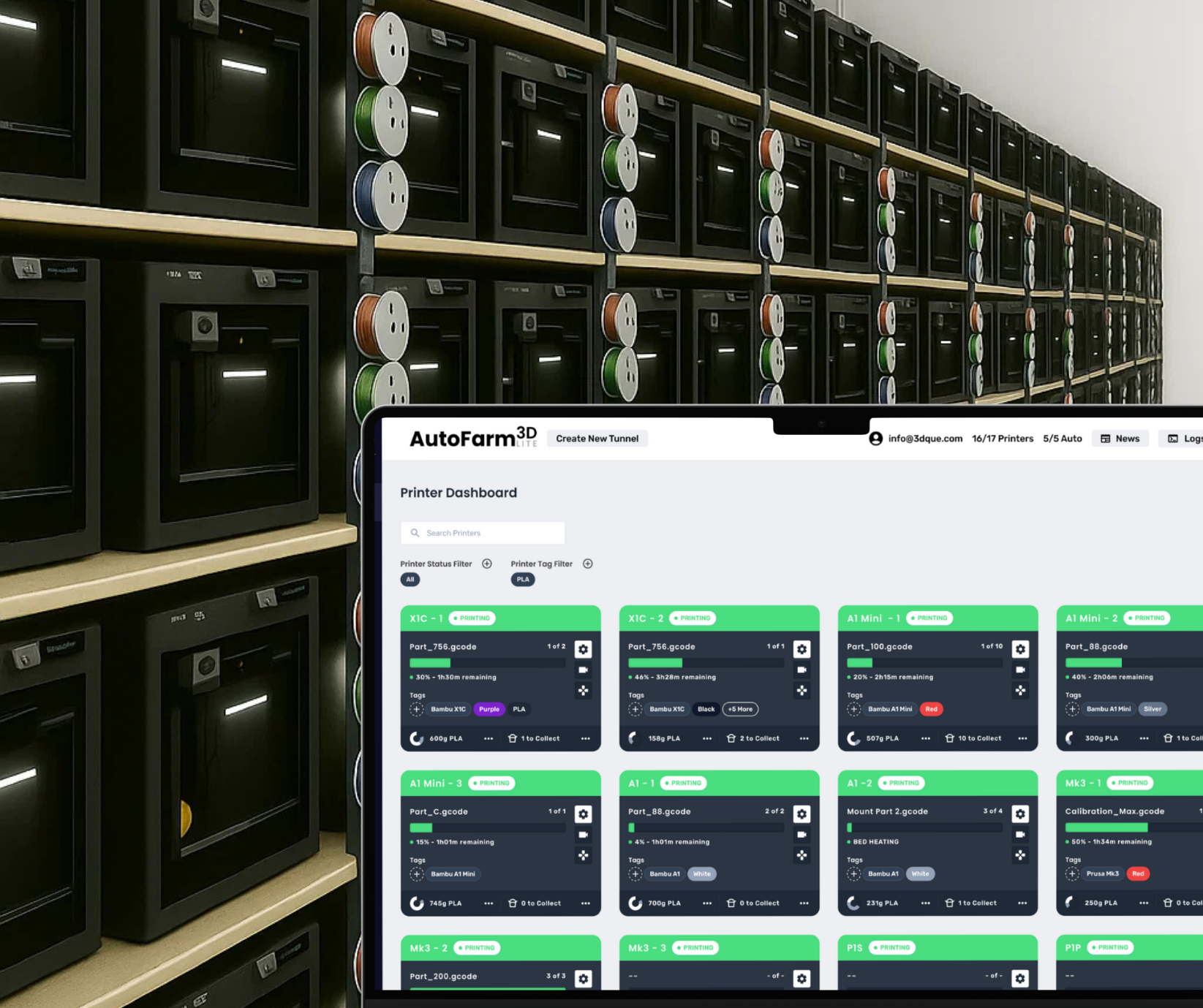Add a tag to X1C - 1 printer

click(416, 709)
